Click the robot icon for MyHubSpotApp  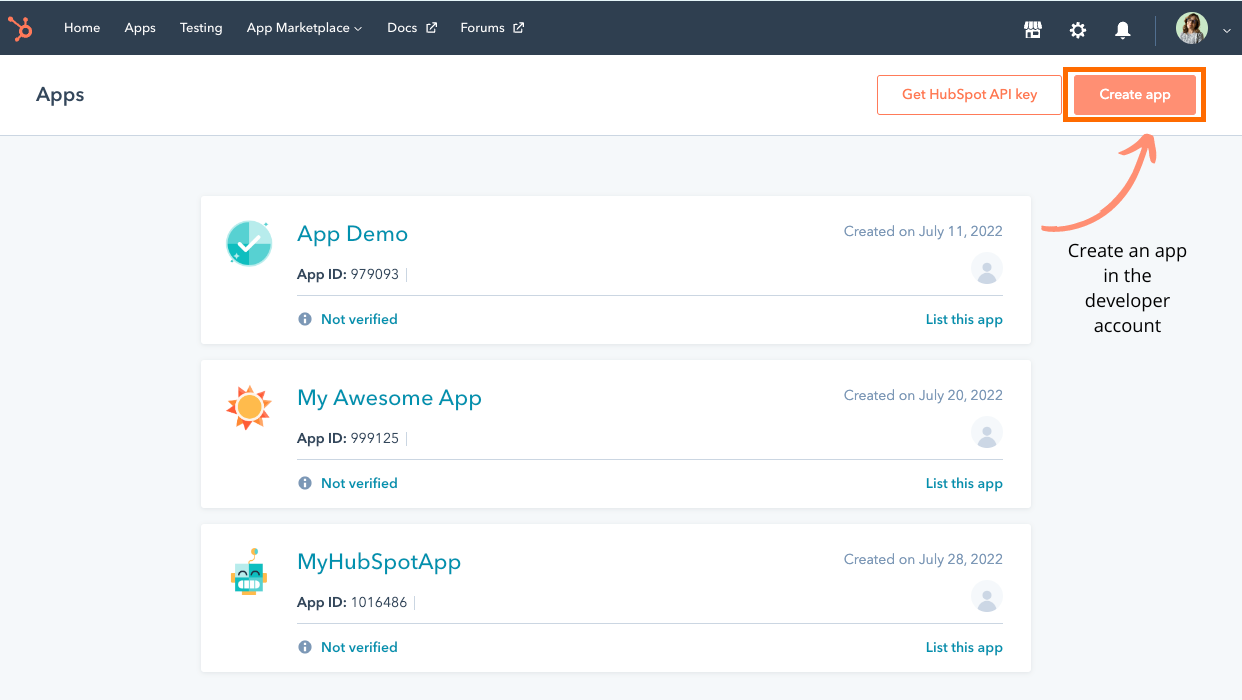click(x=249, y=571)
